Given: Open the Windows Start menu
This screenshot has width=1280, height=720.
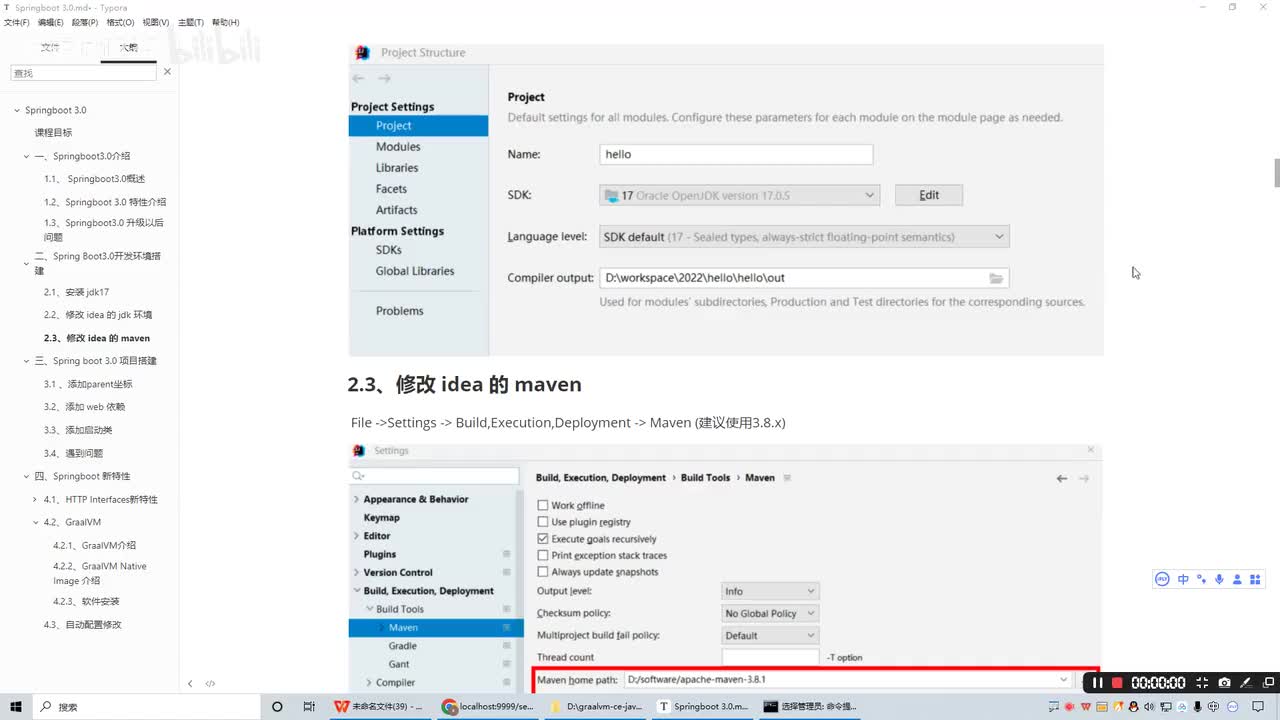Looking at the screenshot, I should tap(17, 707).
